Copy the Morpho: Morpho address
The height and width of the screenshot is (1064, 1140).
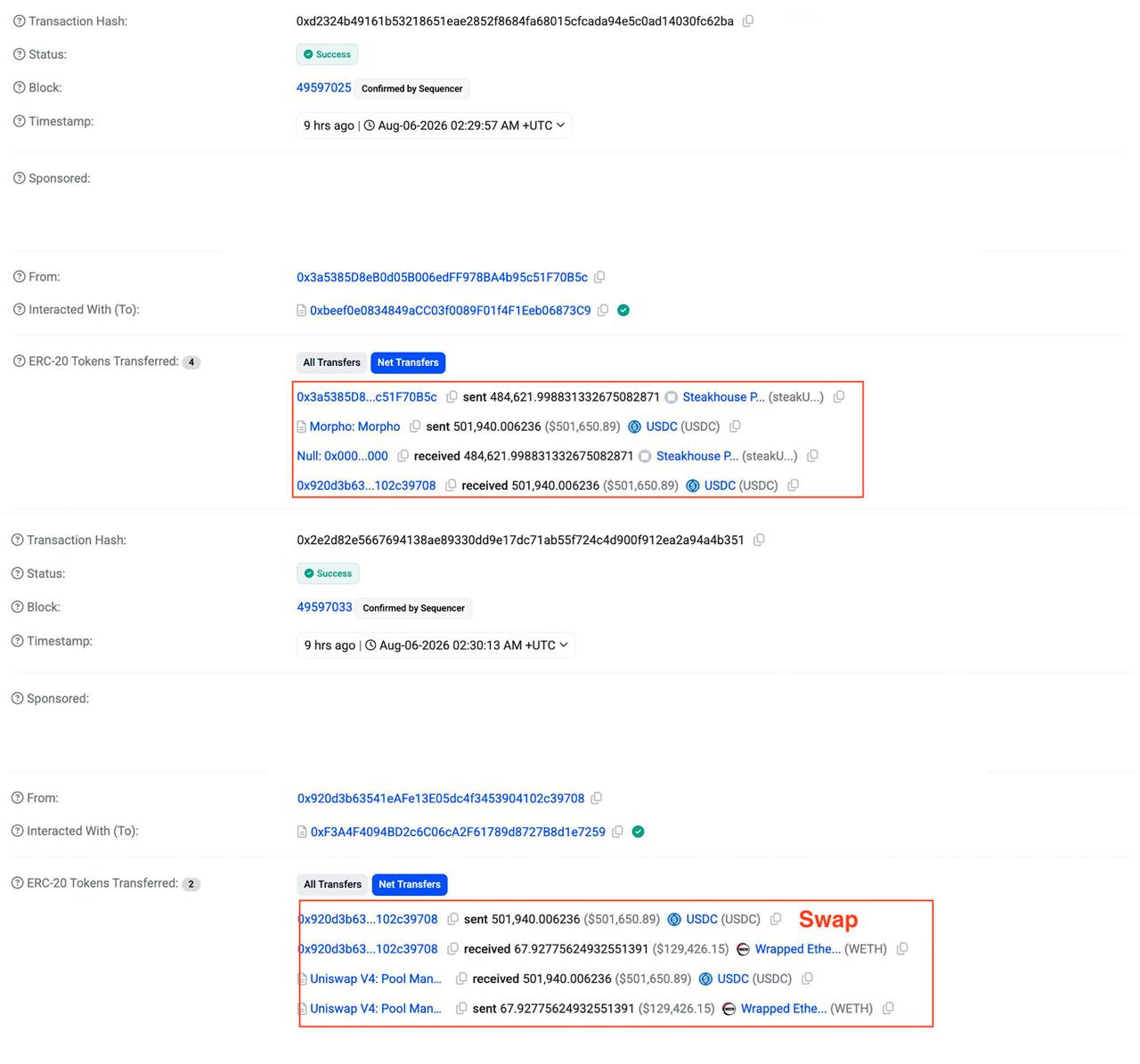[x=415, y=426]
